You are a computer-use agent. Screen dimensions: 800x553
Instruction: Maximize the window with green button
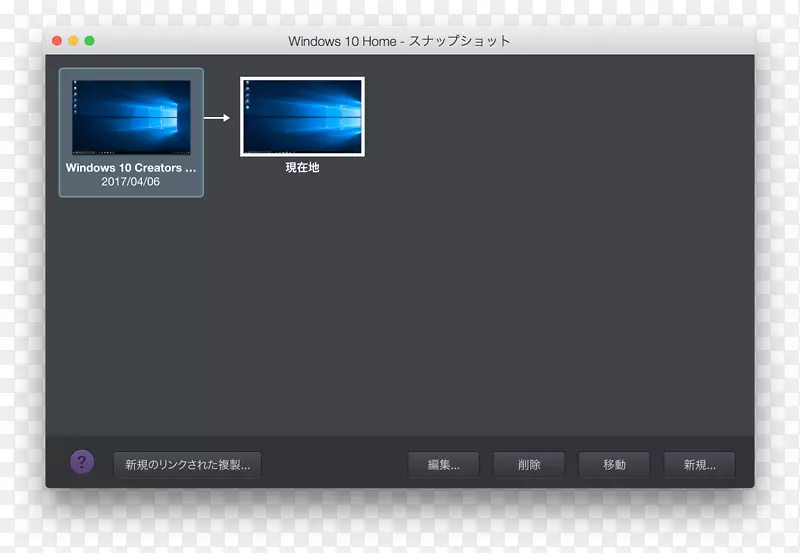(89, 41)
